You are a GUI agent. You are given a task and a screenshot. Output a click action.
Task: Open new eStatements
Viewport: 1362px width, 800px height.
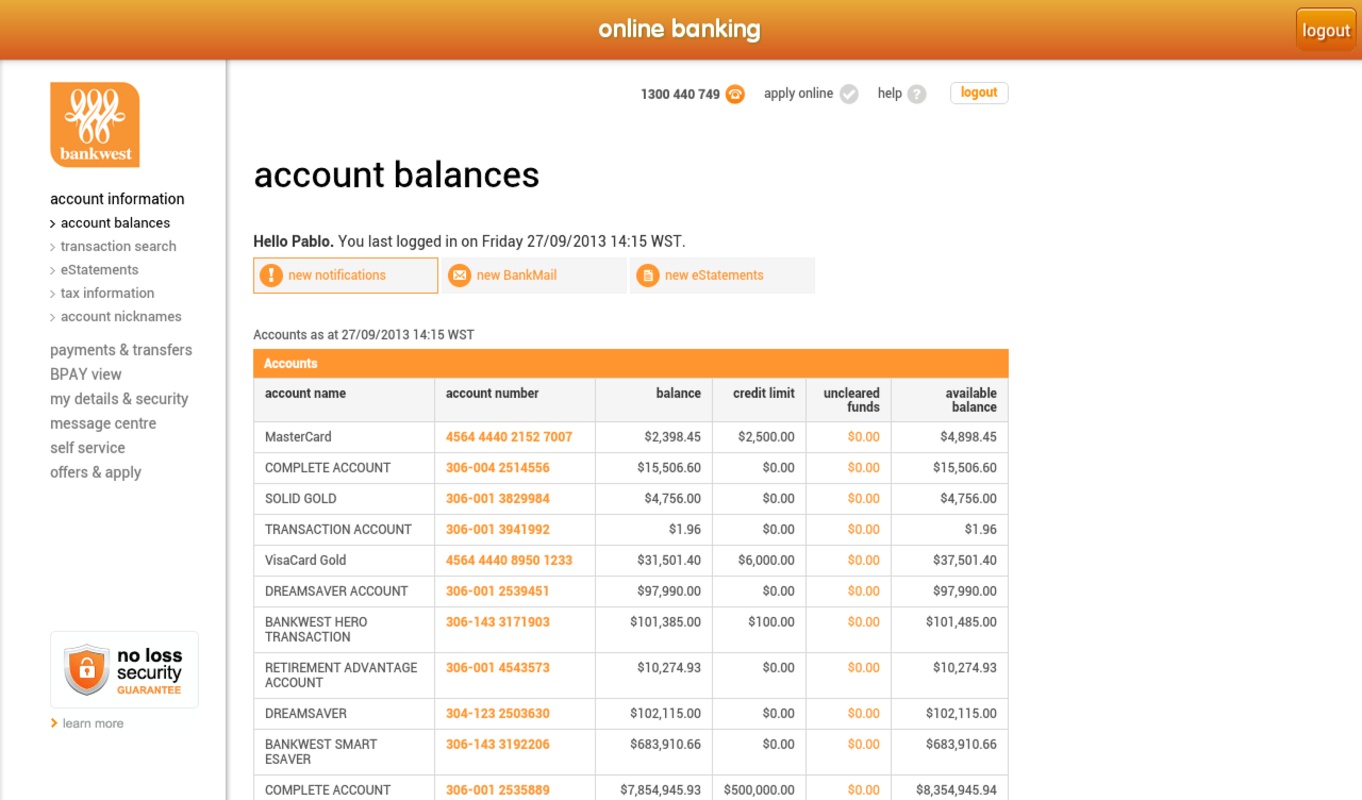point(722,275)
